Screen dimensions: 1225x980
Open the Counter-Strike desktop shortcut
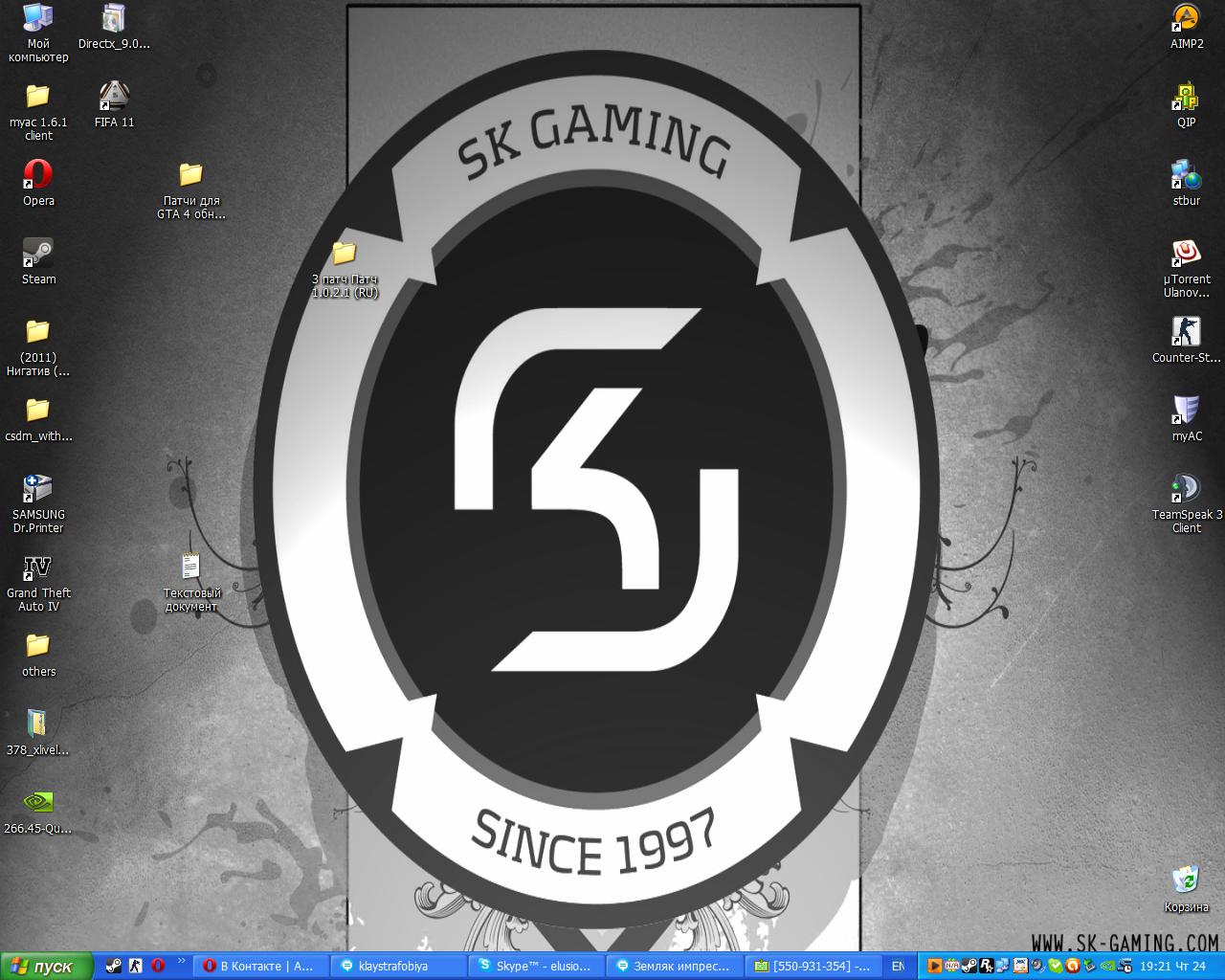pyautogui.click(x=1186, y=333)
